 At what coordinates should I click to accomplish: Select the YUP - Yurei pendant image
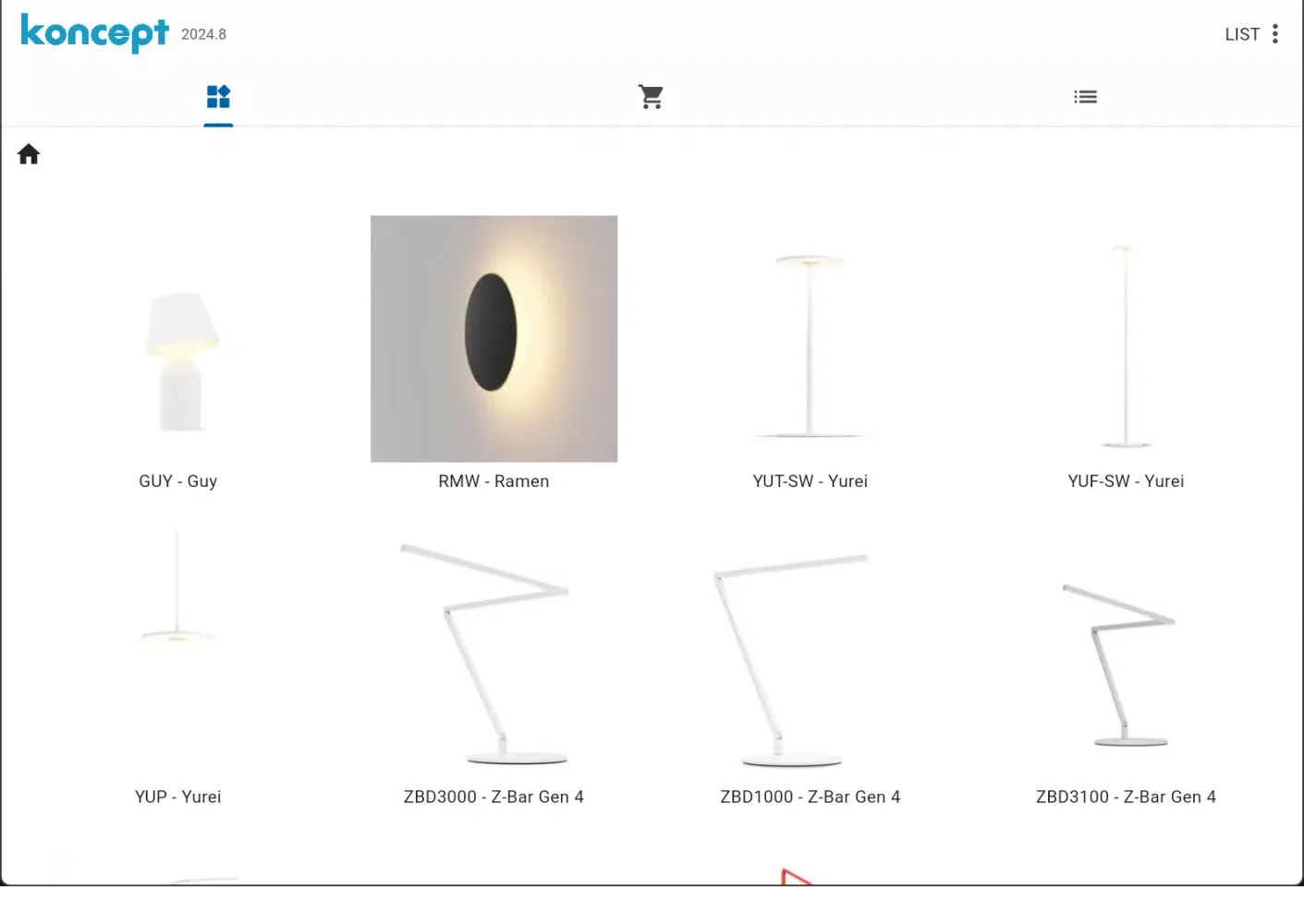pyautogui.click(x=177, y=591)
